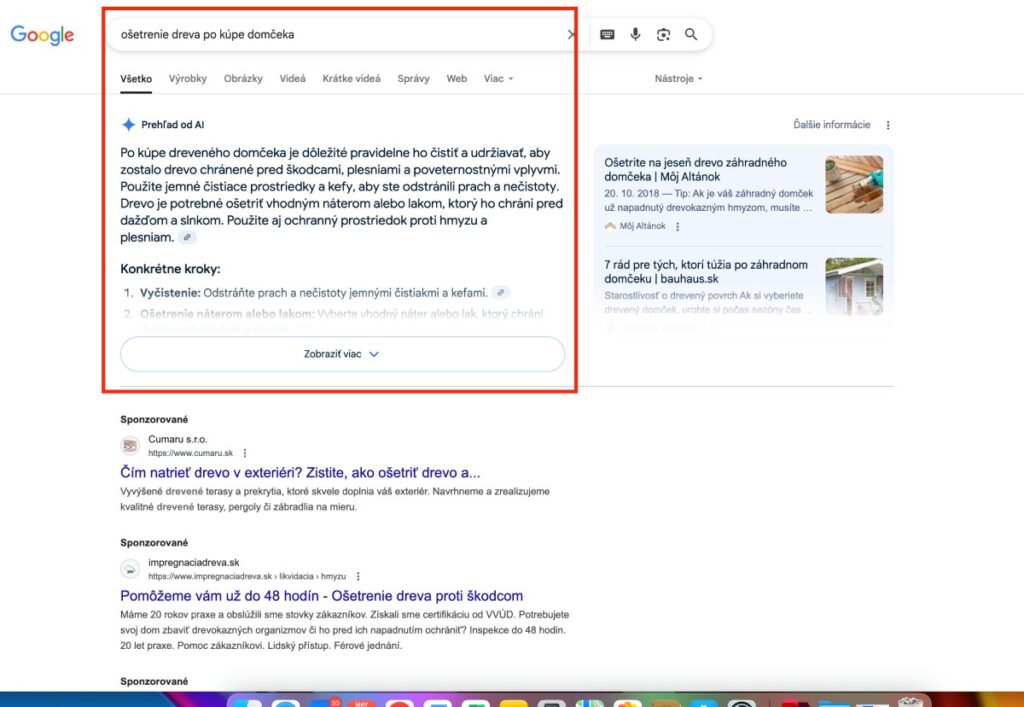Screen dimensions: 1024x707
Task: Open the Web results tab
Action: (456, 78)
